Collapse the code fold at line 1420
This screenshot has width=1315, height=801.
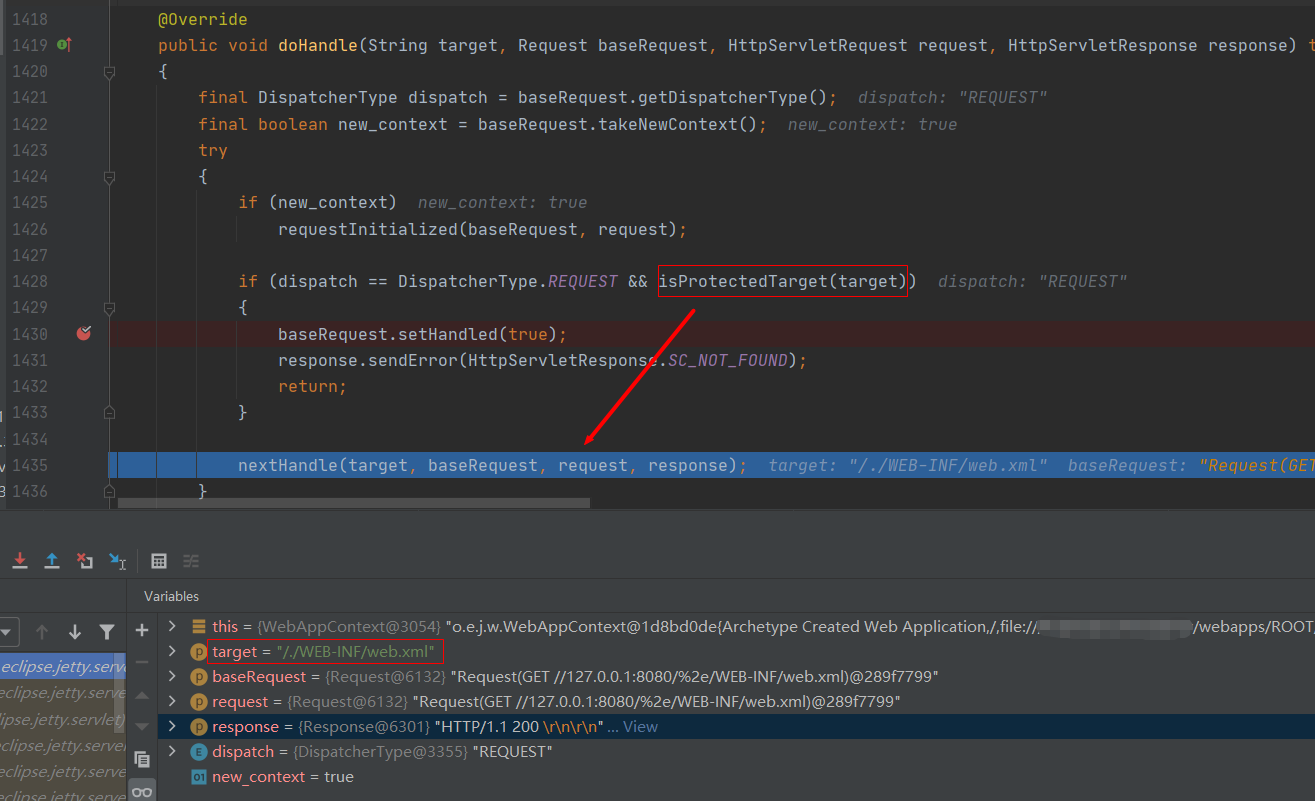tap(109, 72)
